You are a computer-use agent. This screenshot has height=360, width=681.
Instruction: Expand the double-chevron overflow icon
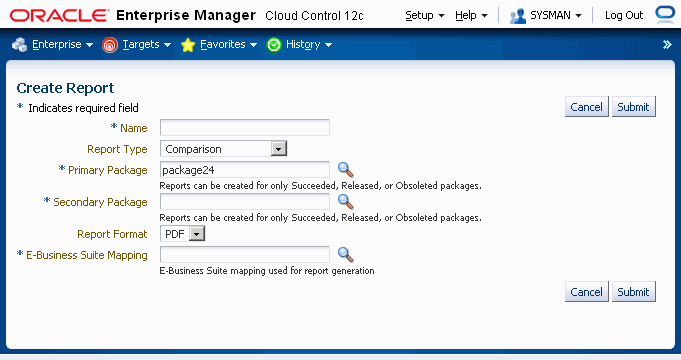click(667, 44)
